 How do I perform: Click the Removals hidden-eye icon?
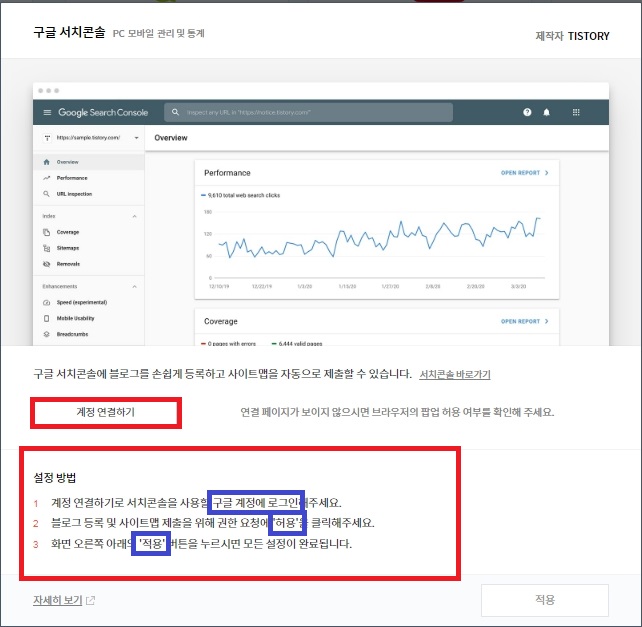pos(46,264)
